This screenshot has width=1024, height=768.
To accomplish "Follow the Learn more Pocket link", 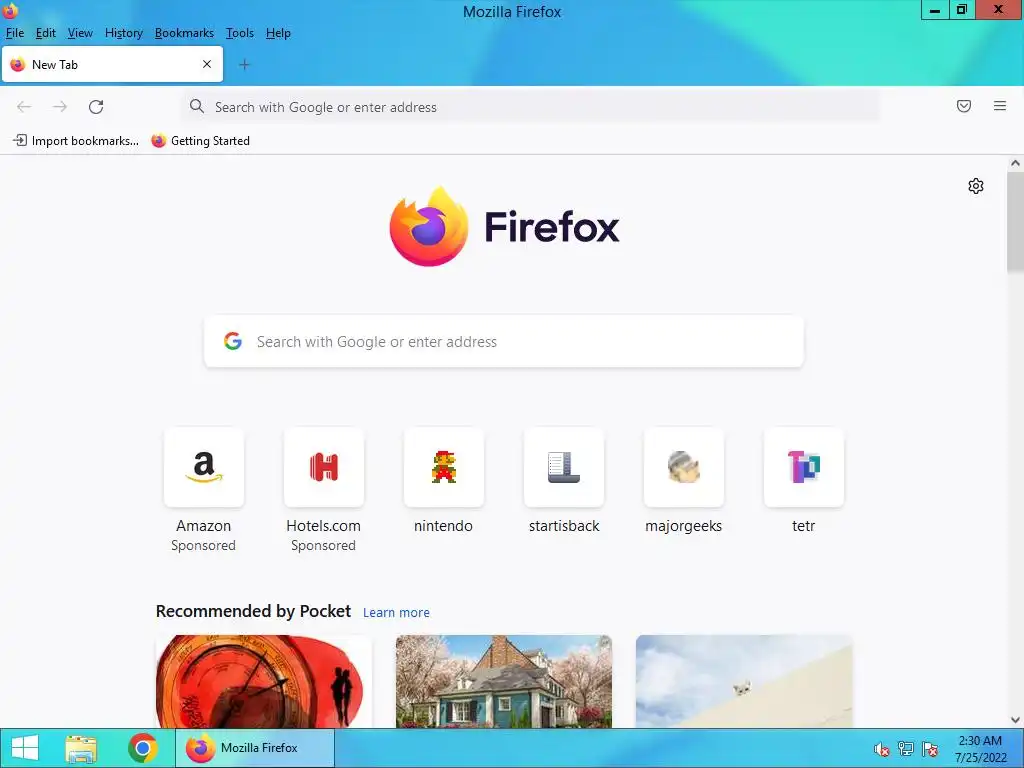I will [396, 613].
